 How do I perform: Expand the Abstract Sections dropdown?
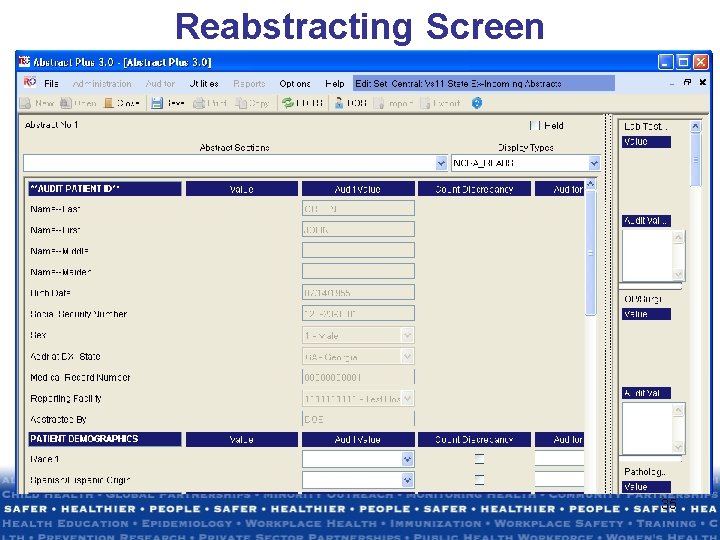click(441, 163)
